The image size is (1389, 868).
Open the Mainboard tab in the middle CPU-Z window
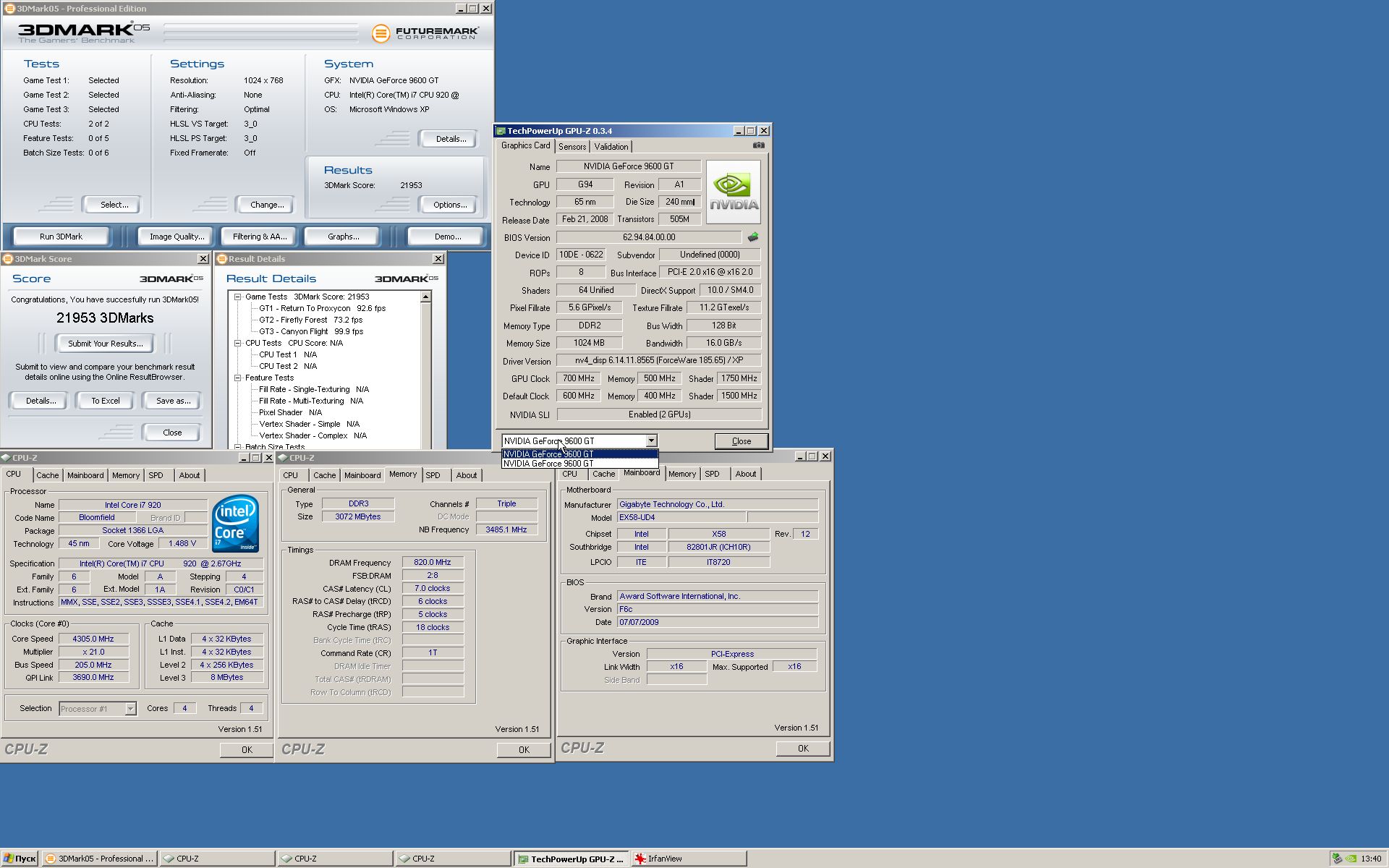pos(362,475)
